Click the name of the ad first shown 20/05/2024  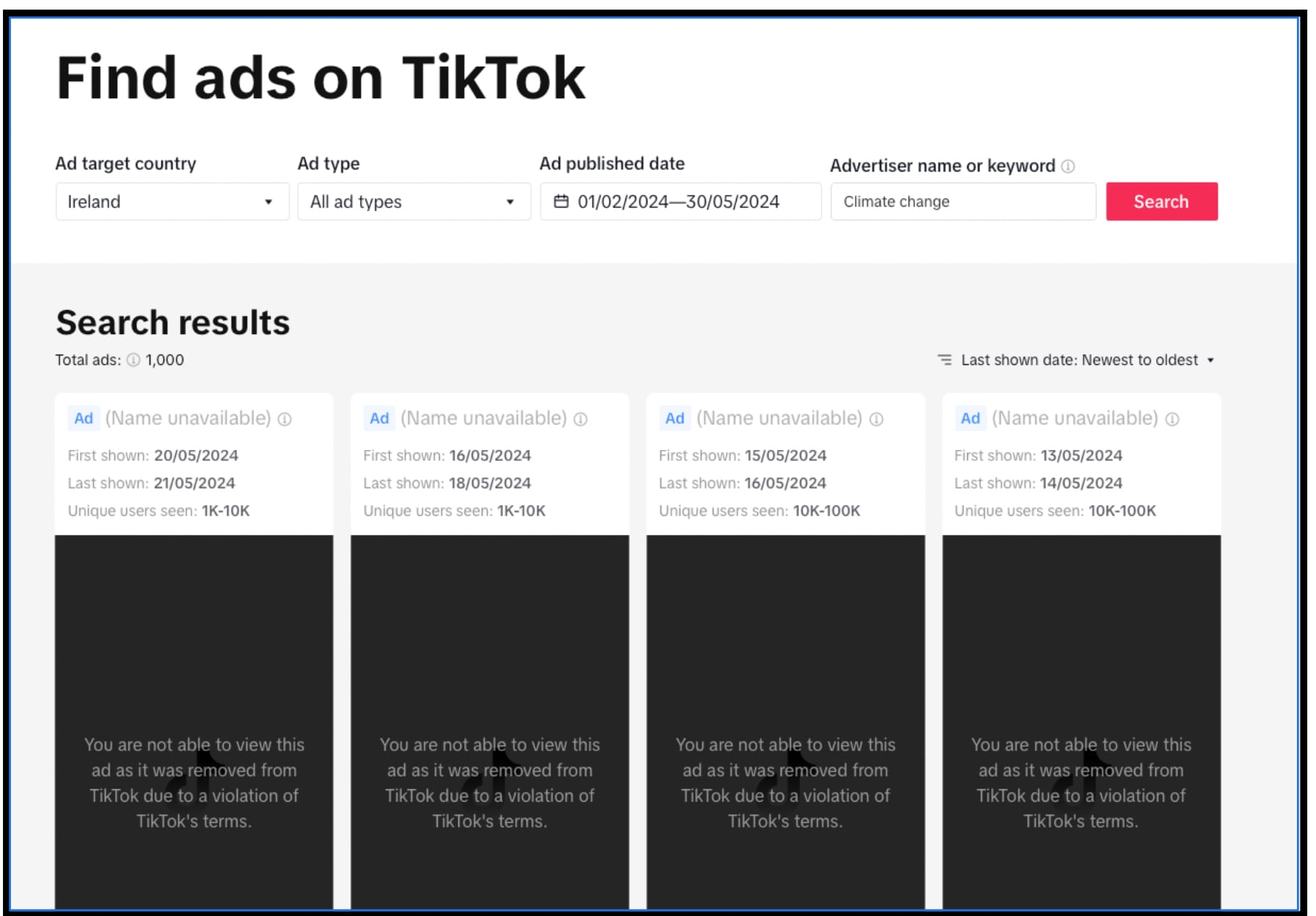tap(188, 418)
